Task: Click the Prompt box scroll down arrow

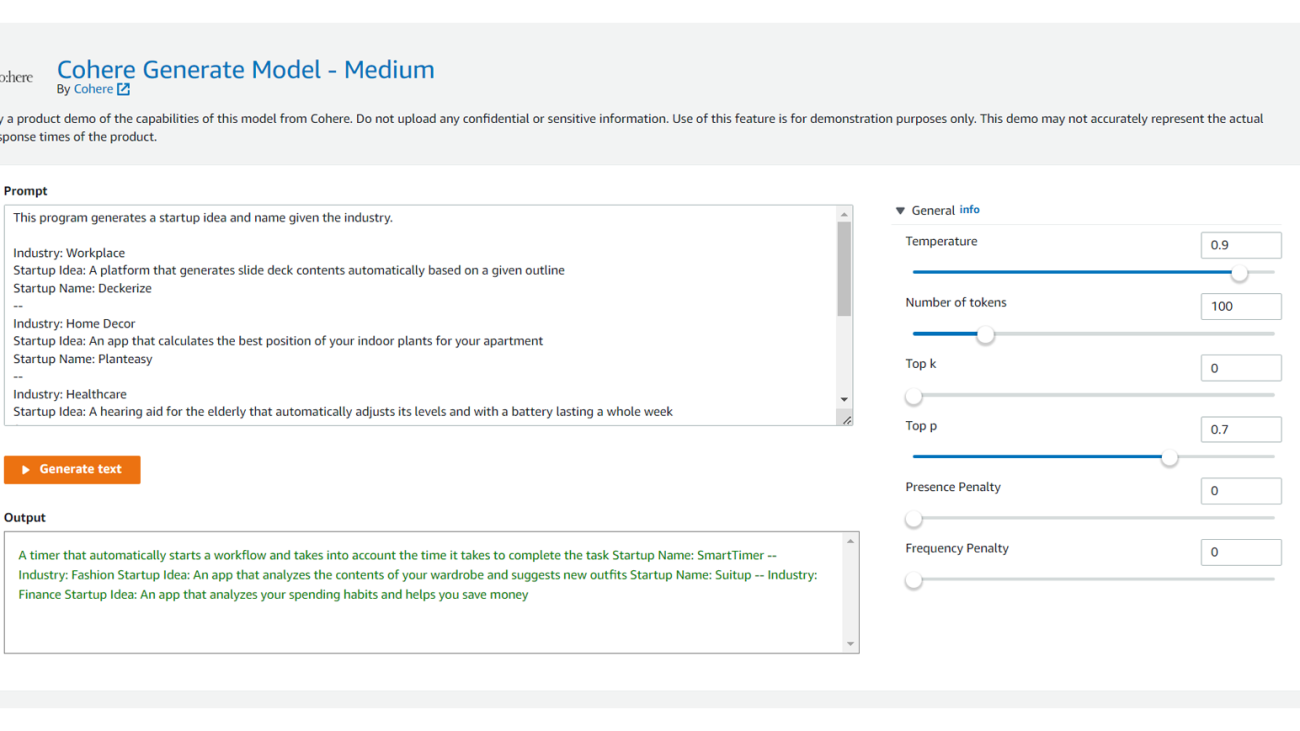Action: [845, 400]
